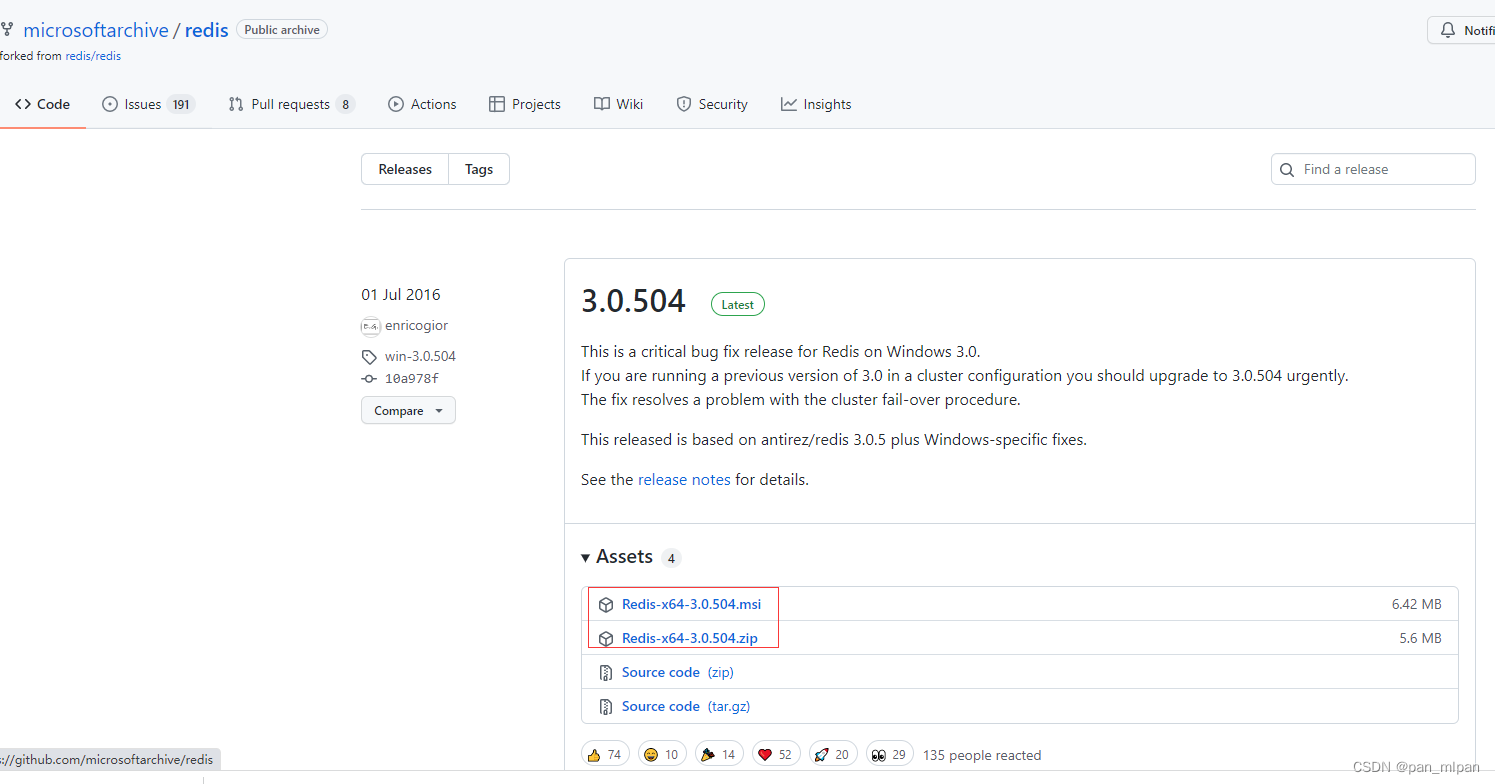Download Redis-x64-3.0.504.msi installer
1495x784 pixels.
[691, 604]
